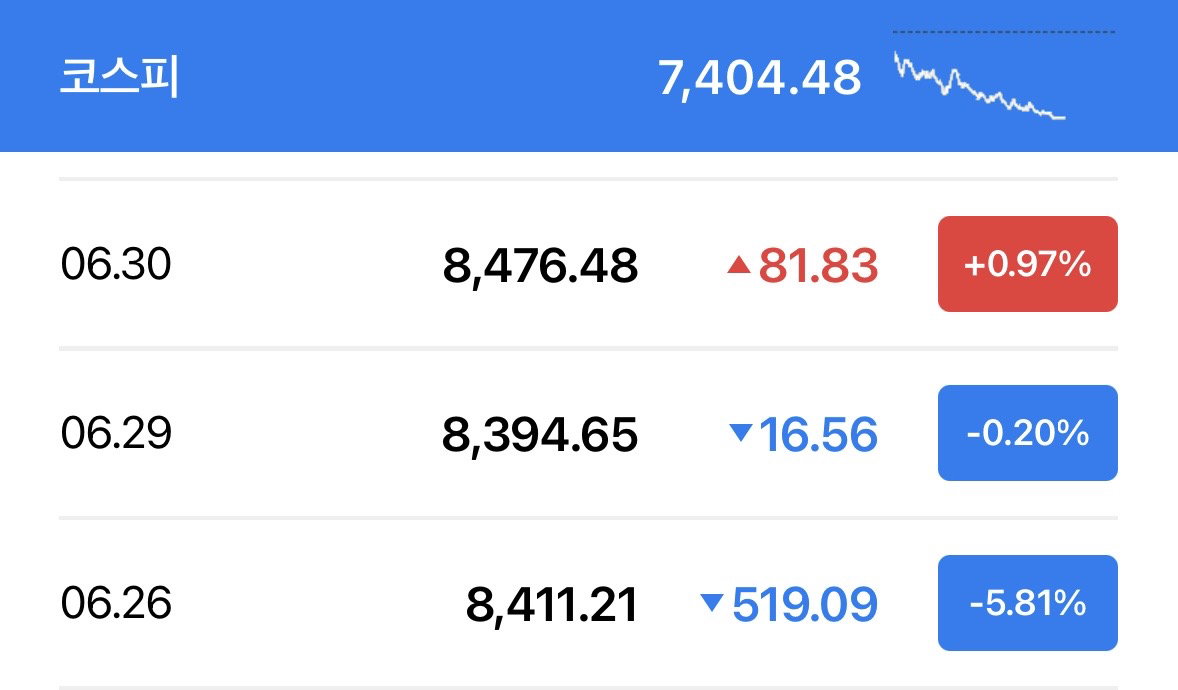Image resolution: width=1178 pixels, height=690 pixels.
Task: Tap the 8,411.21 closing value
Action: click(552, 604)
